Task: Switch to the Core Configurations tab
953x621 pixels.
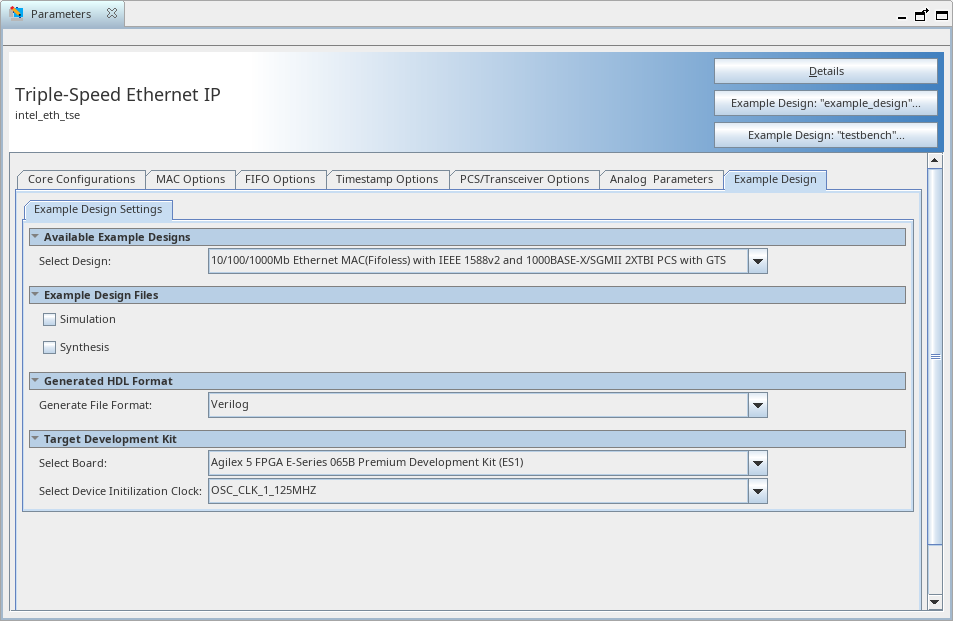Action: pyautogui.click(x=81, y=179)
